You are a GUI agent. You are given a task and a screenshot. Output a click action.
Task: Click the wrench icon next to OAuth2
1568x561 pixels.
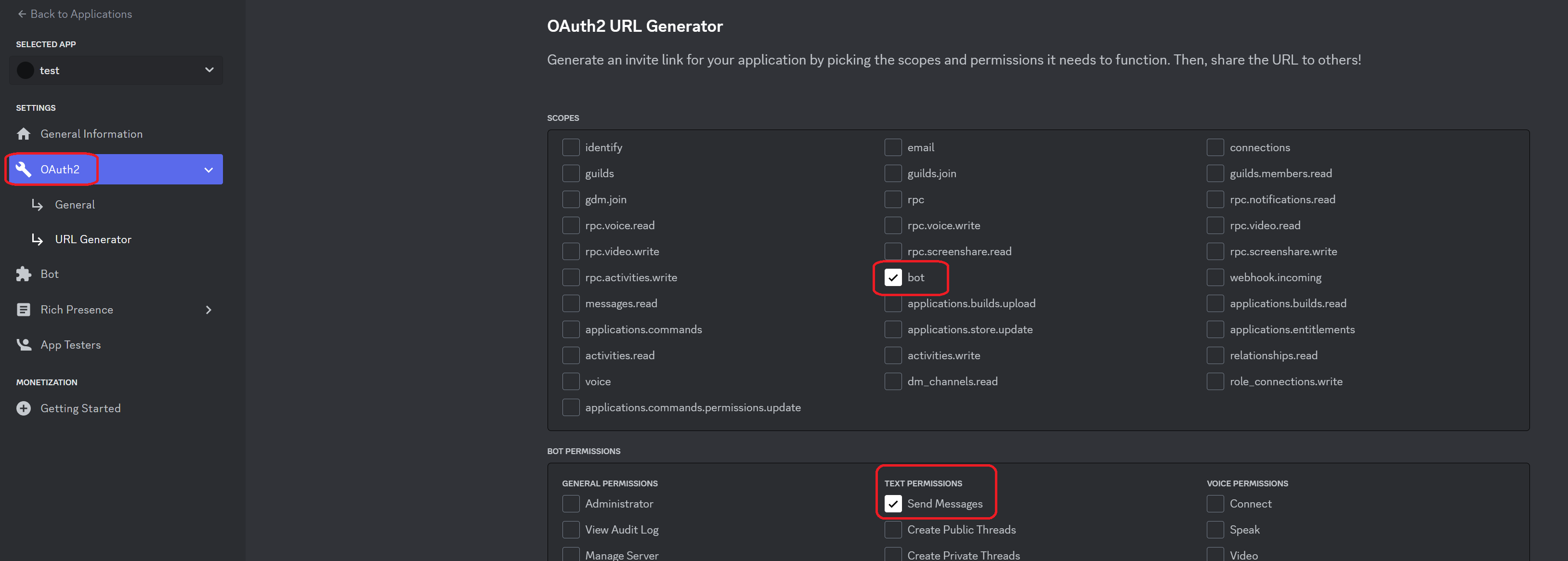pos(24,169)
